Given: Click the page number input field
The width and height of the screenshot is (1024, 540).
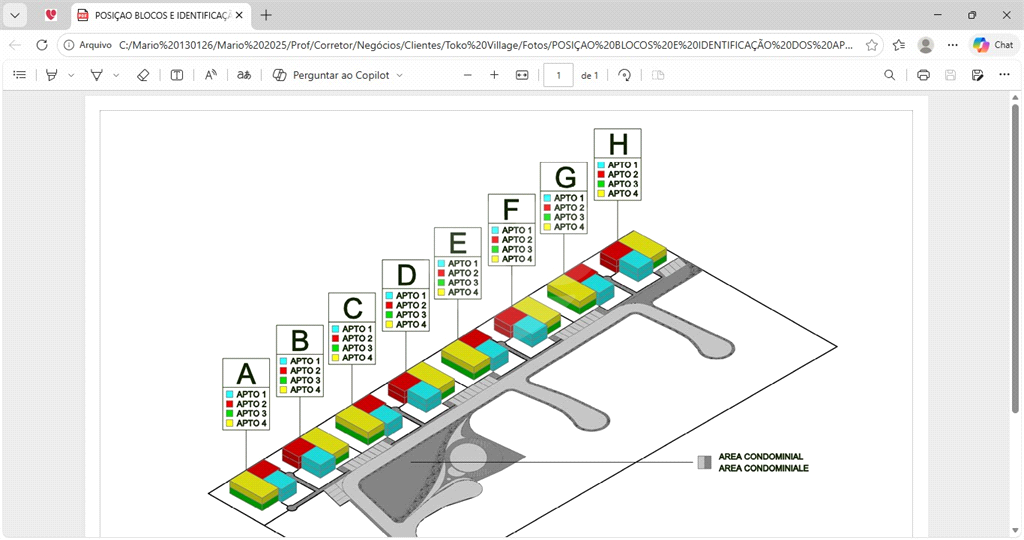Looking at the screenshot, I should [558, 75].
